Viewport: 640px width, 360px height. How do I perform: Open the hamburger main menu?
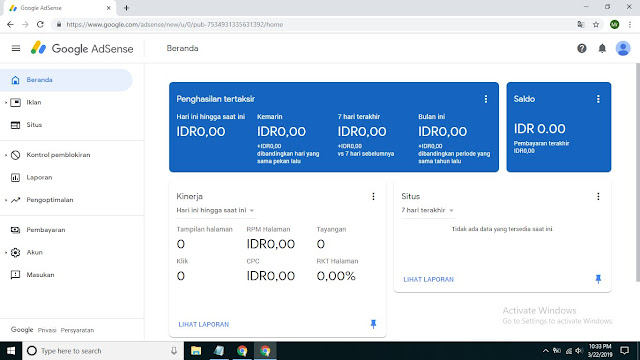(16, 49)
